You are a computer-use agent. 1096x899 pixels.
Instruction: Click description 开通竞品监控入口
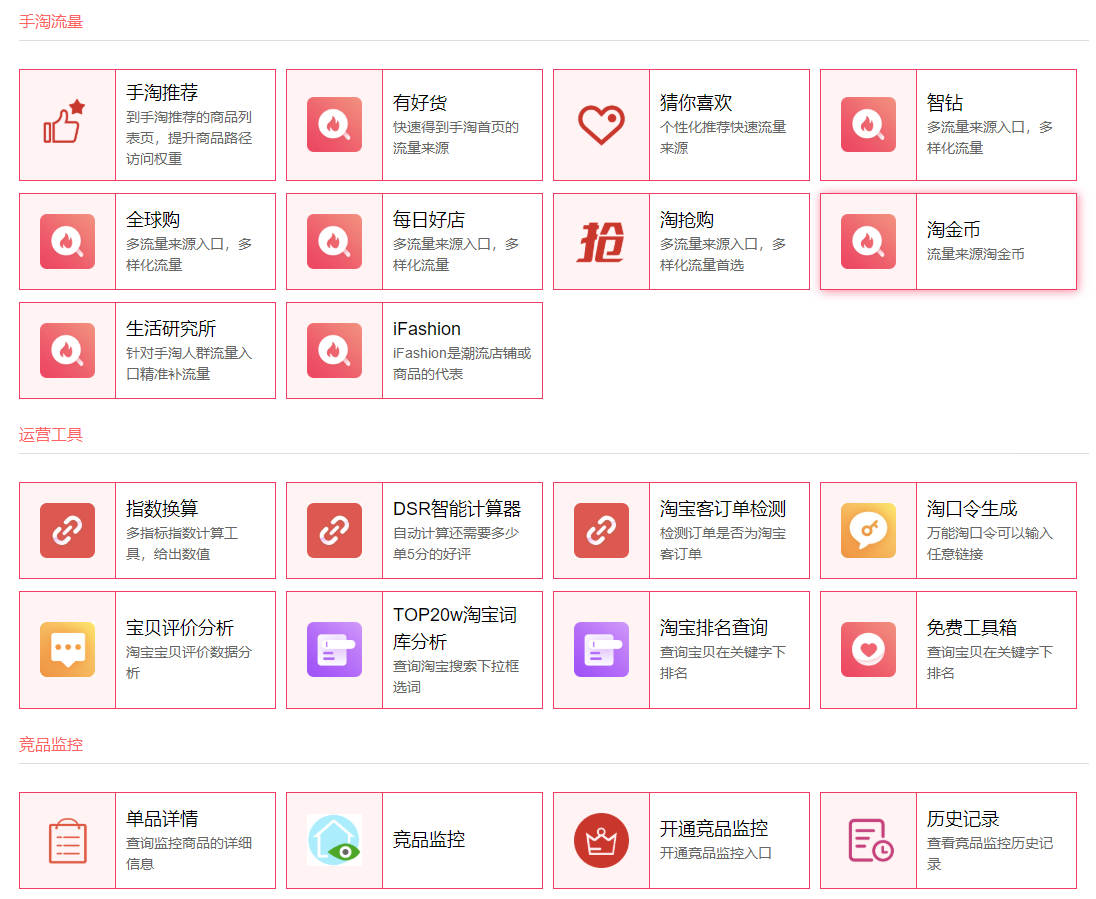point(716,853)
